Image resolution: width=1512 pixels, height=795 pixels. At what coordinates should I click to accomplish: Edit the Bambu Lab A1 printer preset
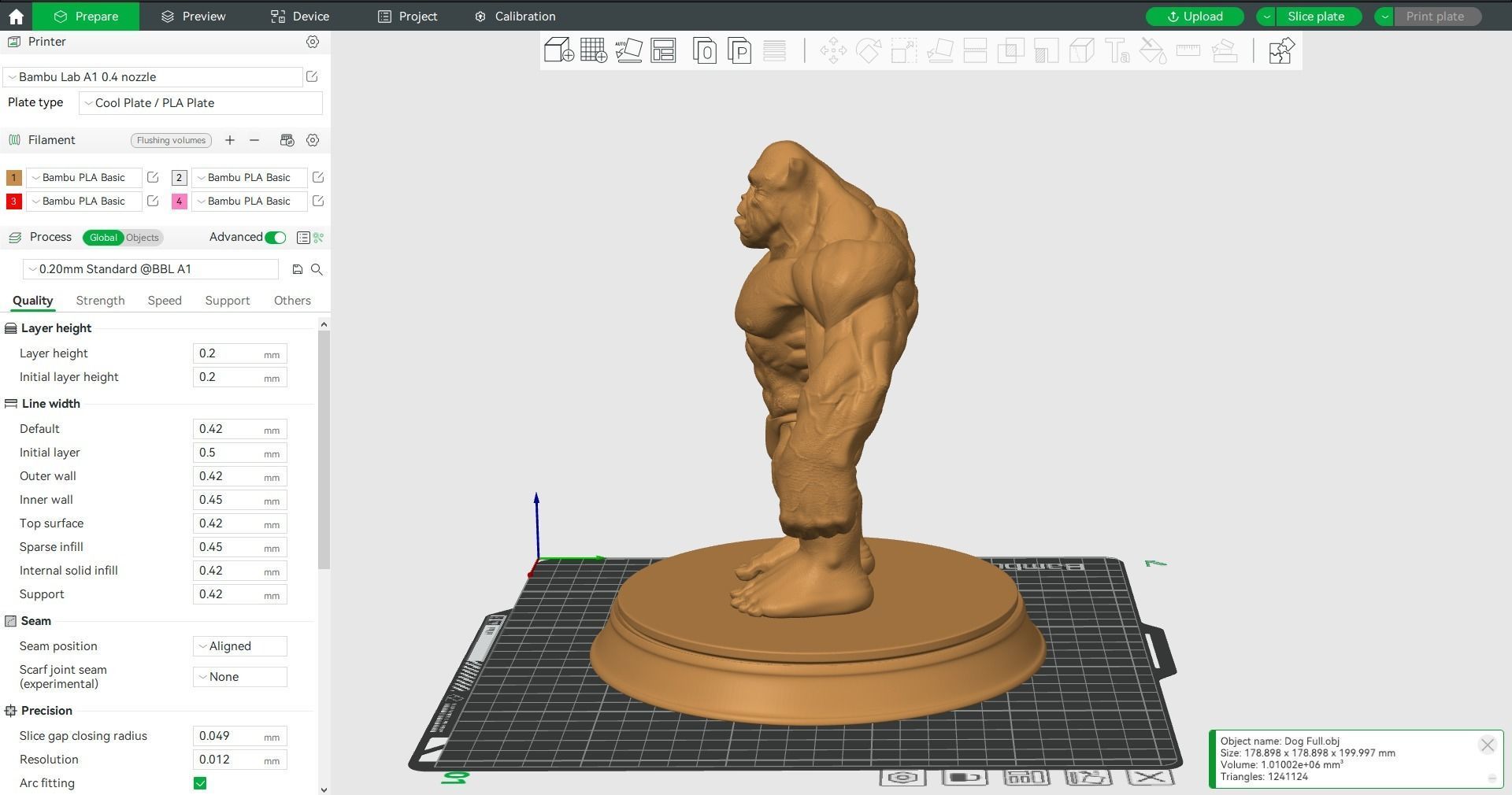point(312,76)
